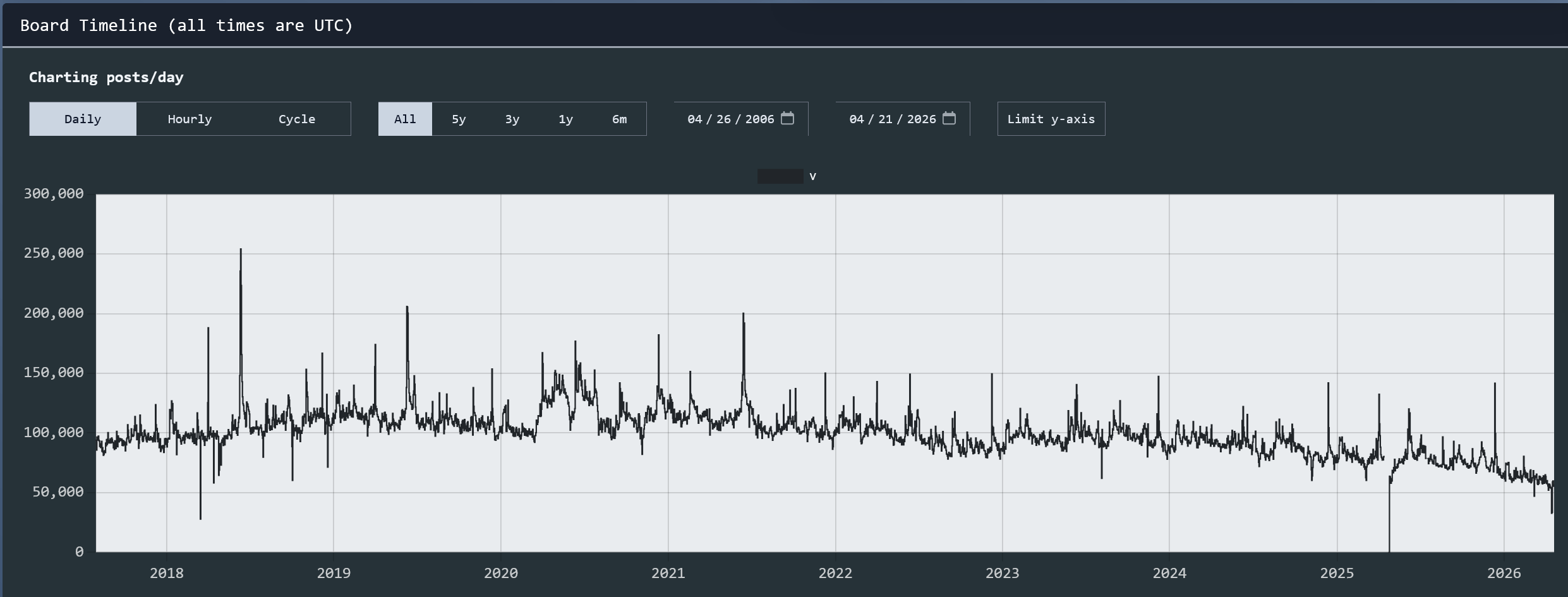Click the 50,000 y-axis label
The image size is (1568, 597).
tap(57, 492)
